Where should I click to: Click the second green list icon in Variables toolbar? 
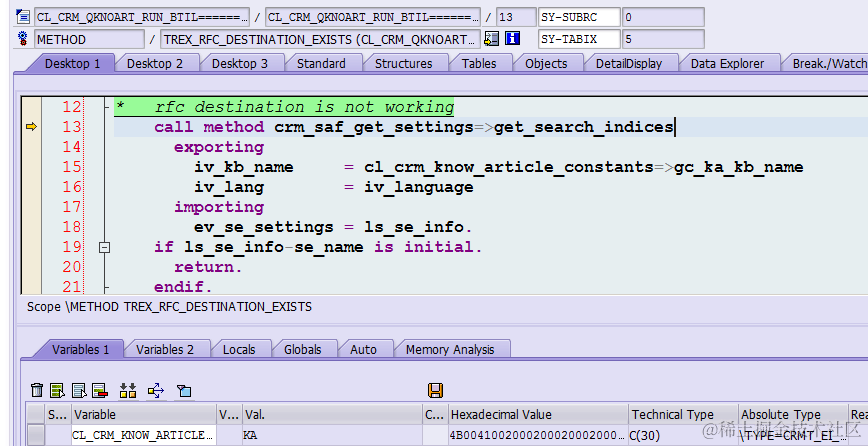tap(57, 390)
